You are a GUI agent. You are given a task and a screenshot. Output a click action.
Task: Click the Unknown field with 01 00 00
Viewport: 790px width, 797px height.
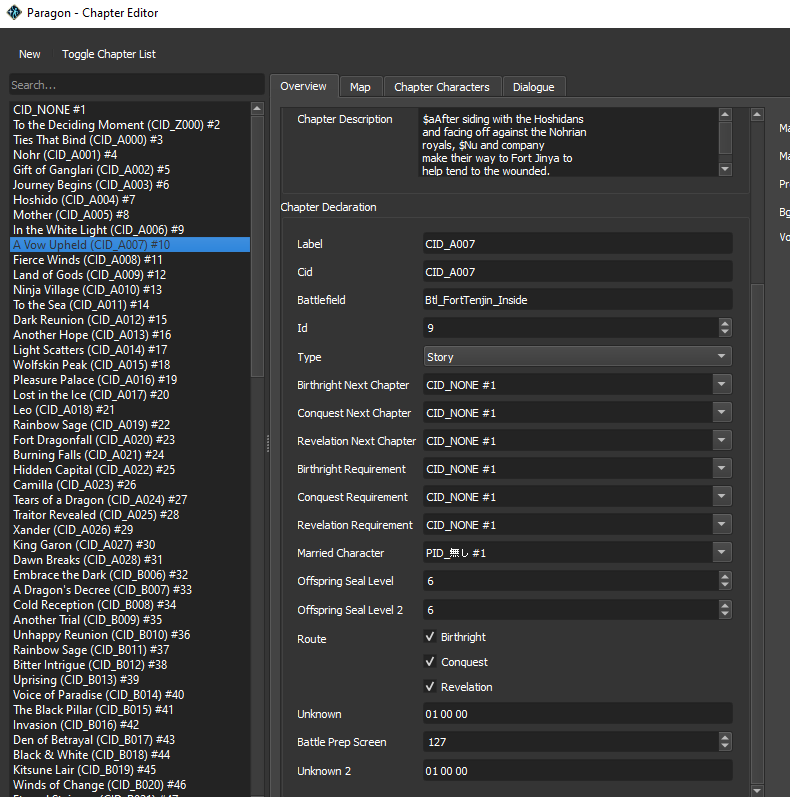coord(578,714)
